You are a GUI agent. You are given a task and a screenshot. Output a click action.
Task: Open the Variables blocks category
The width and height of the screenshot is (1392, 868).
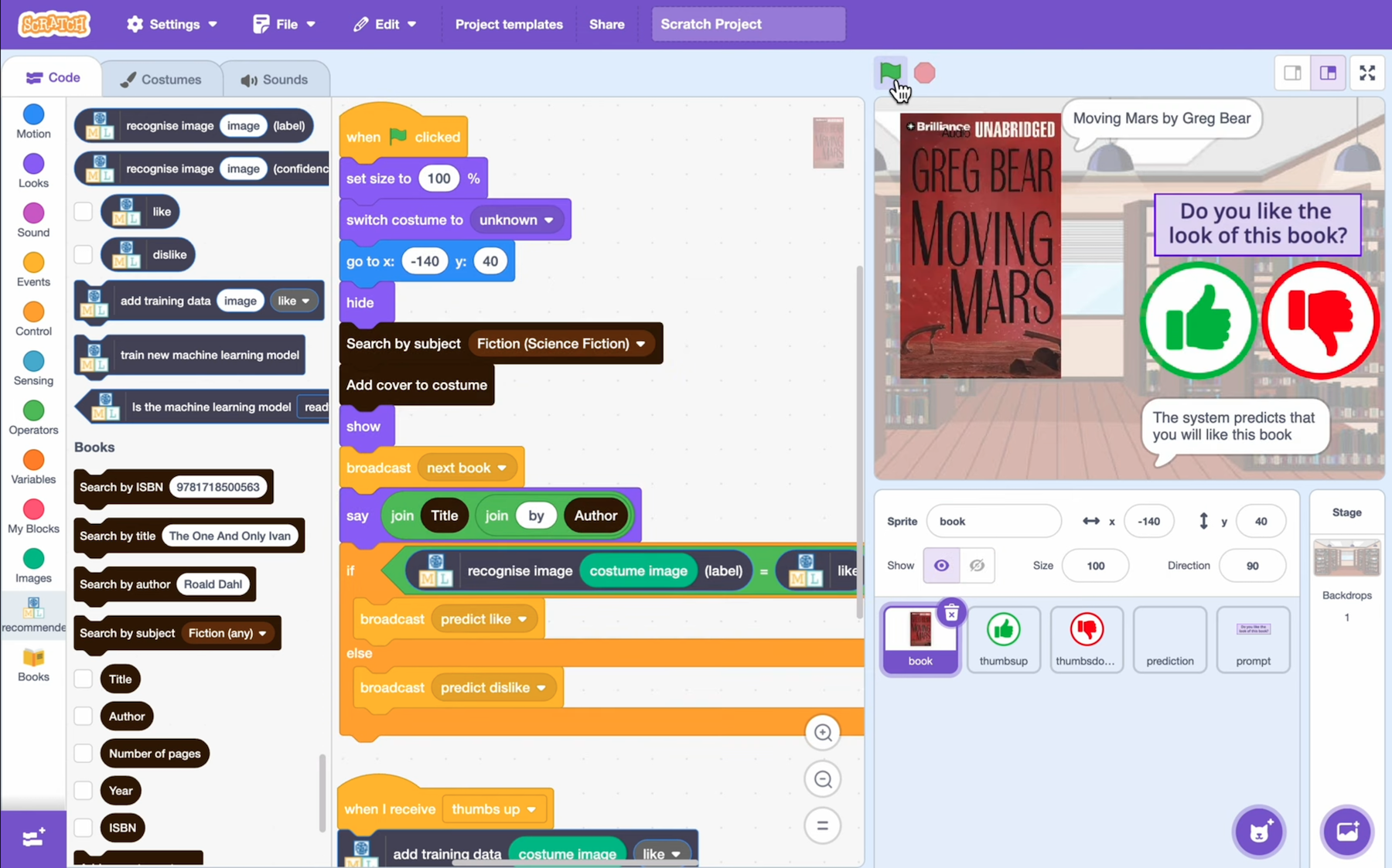click(x=33, y=468)
